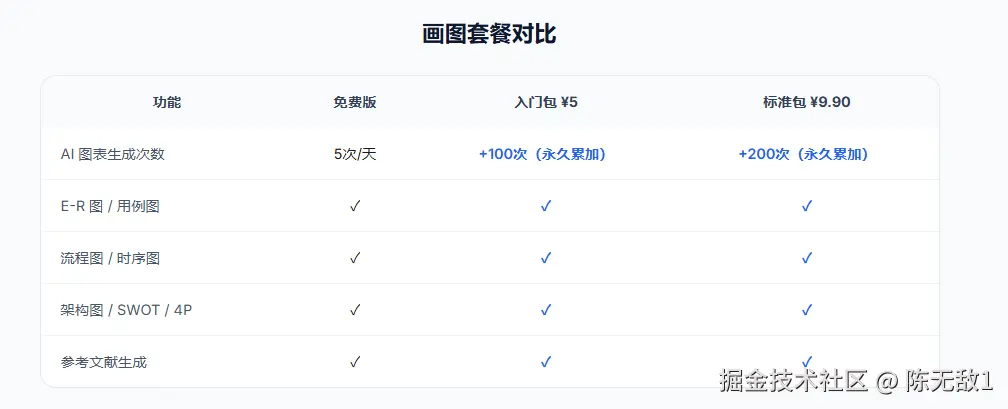Click the free version E-R 图 checkmark
The image size is (1008, 409).
coord(355,206)
